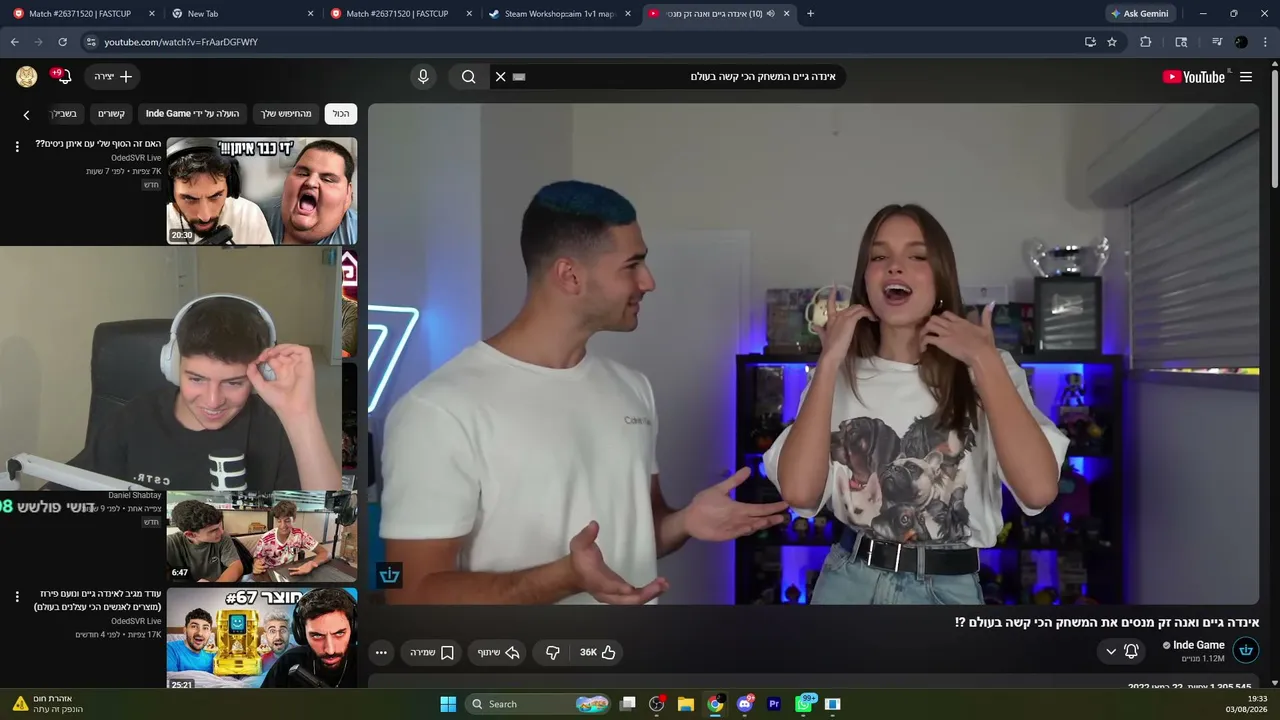Open options for the OdedSVR Live 20:30 video
This screenshot has height=720, width=1280.
point(17,146)
